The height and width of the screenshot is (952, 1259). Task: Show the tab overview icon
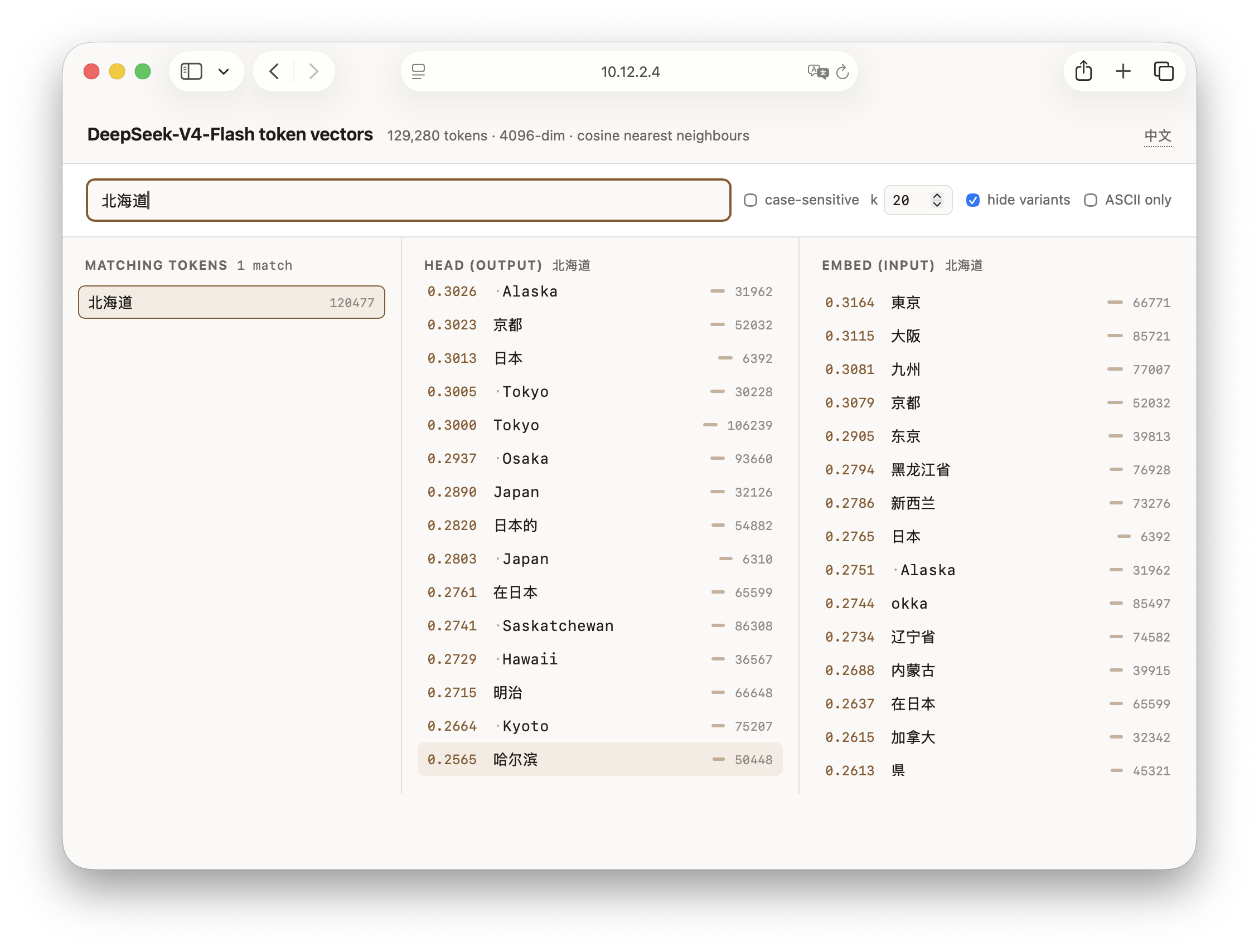coord(1164,71)
